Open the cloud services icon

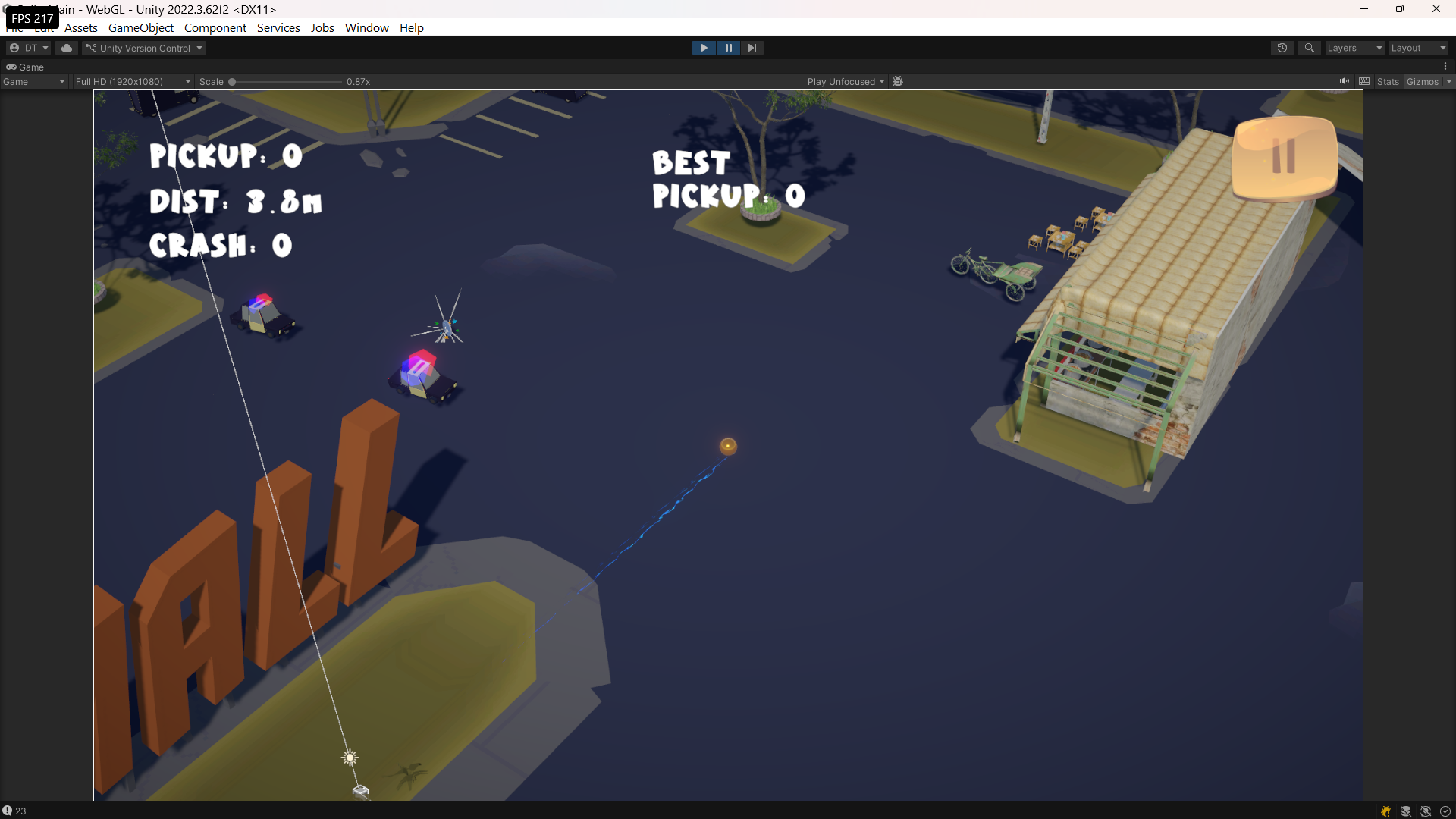point(67,48)
